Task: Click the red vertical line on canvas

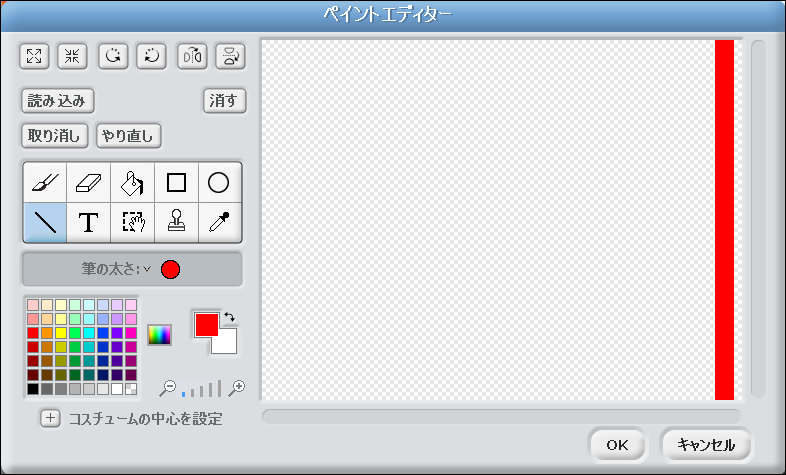Action: pos(724,219)
